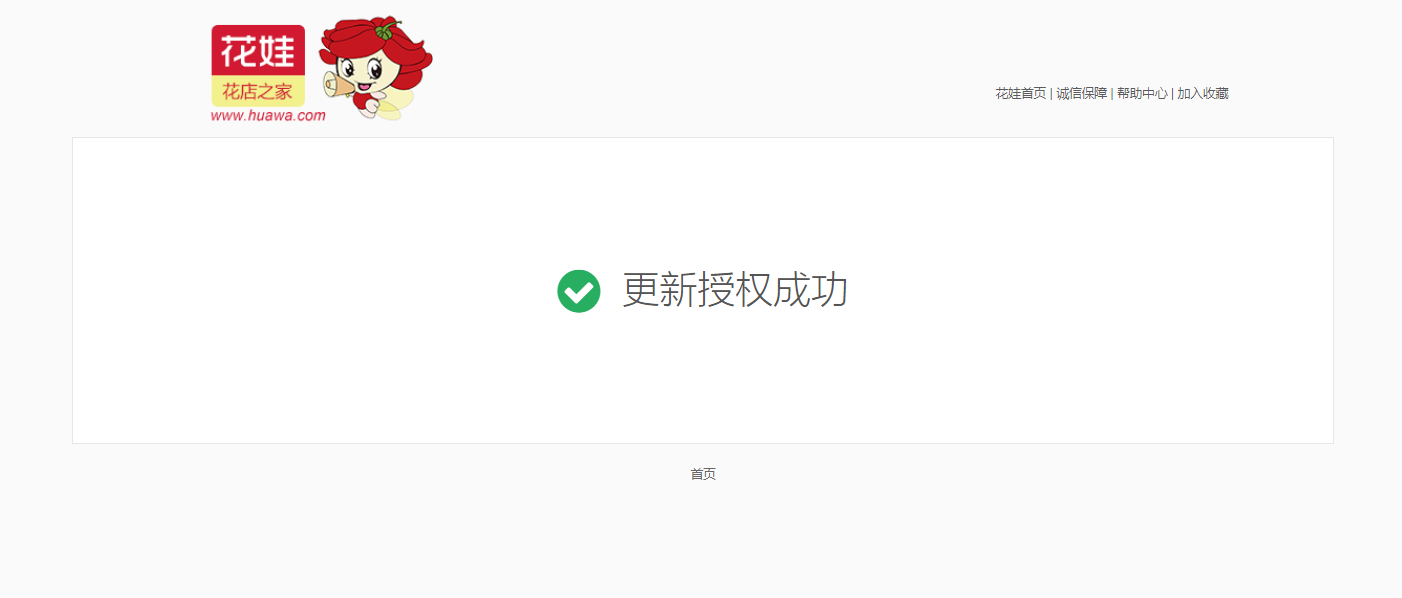The width and height of the screenshot is (1402, 598).
Task: Click the mascot's yellow wing
Action: coord(397,103)
